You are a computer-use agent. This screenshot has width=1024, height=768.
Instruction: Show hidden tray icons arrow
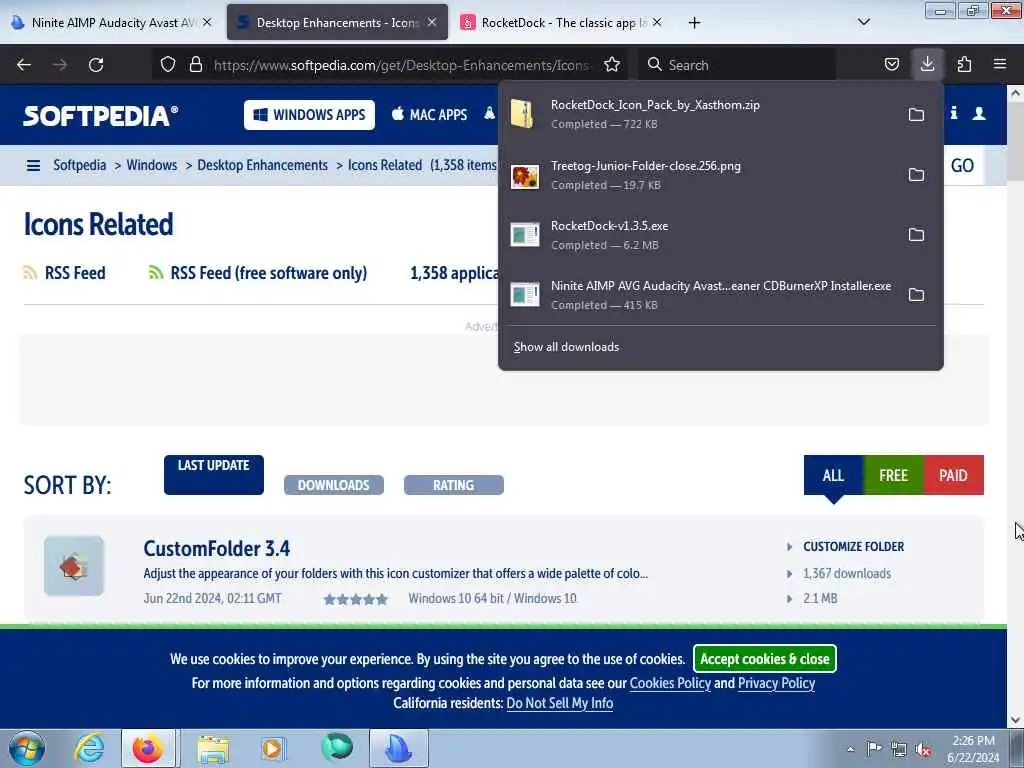(850, 749)
